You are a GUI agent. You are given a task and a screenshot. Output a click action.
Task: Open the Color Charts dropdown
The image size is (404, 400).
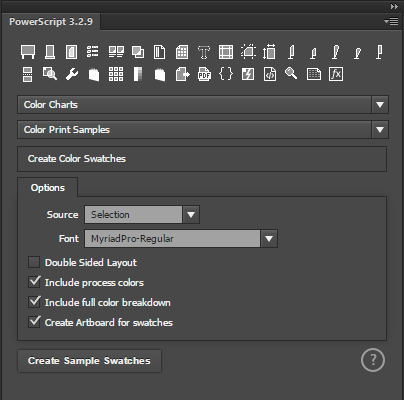pyautogui.click(x=203, y=105)
